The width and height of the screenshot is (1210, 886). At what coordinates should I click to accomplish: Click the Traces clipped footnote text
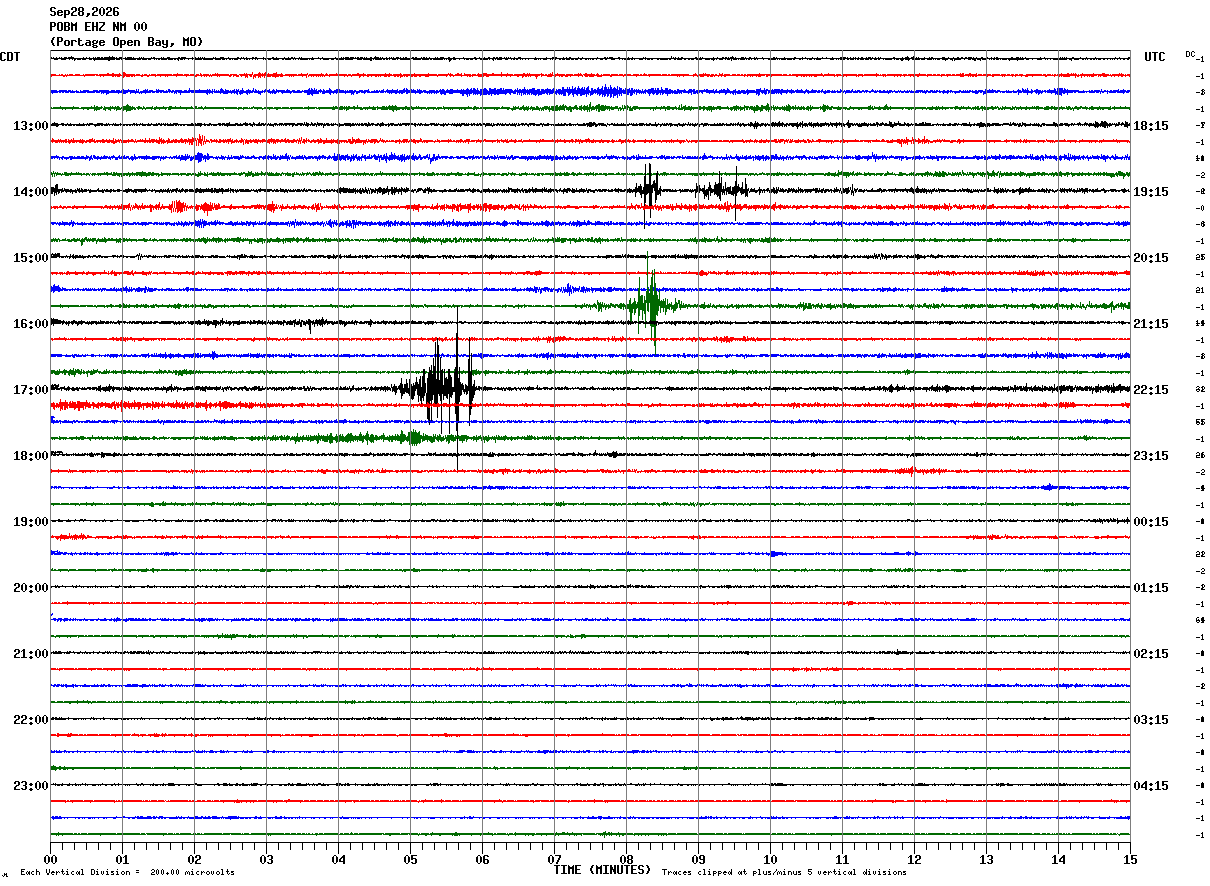coord(784,873)
